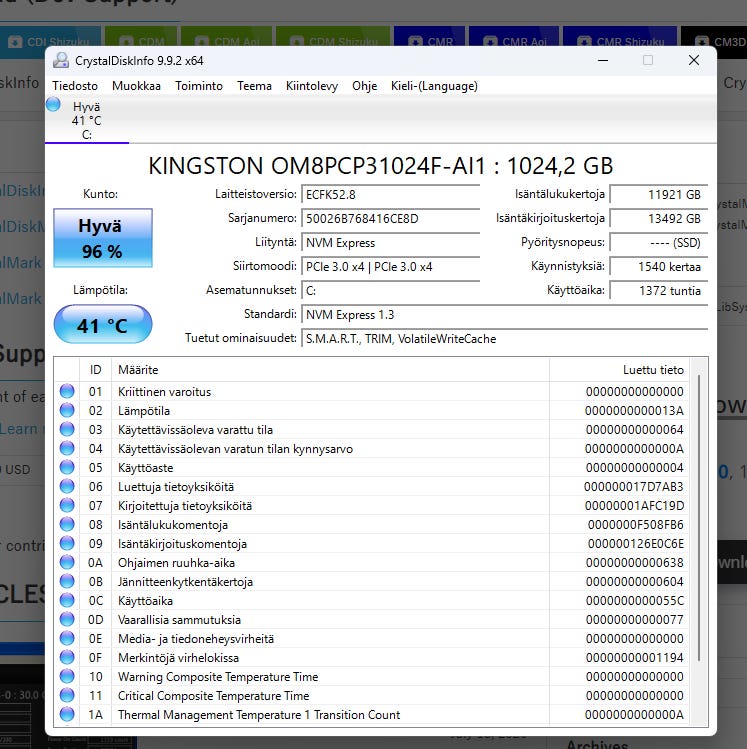Viewport: 747px width, 749px height.
Task: Click status orb of Kriittinen varoitus row
Action: (67, 391)
